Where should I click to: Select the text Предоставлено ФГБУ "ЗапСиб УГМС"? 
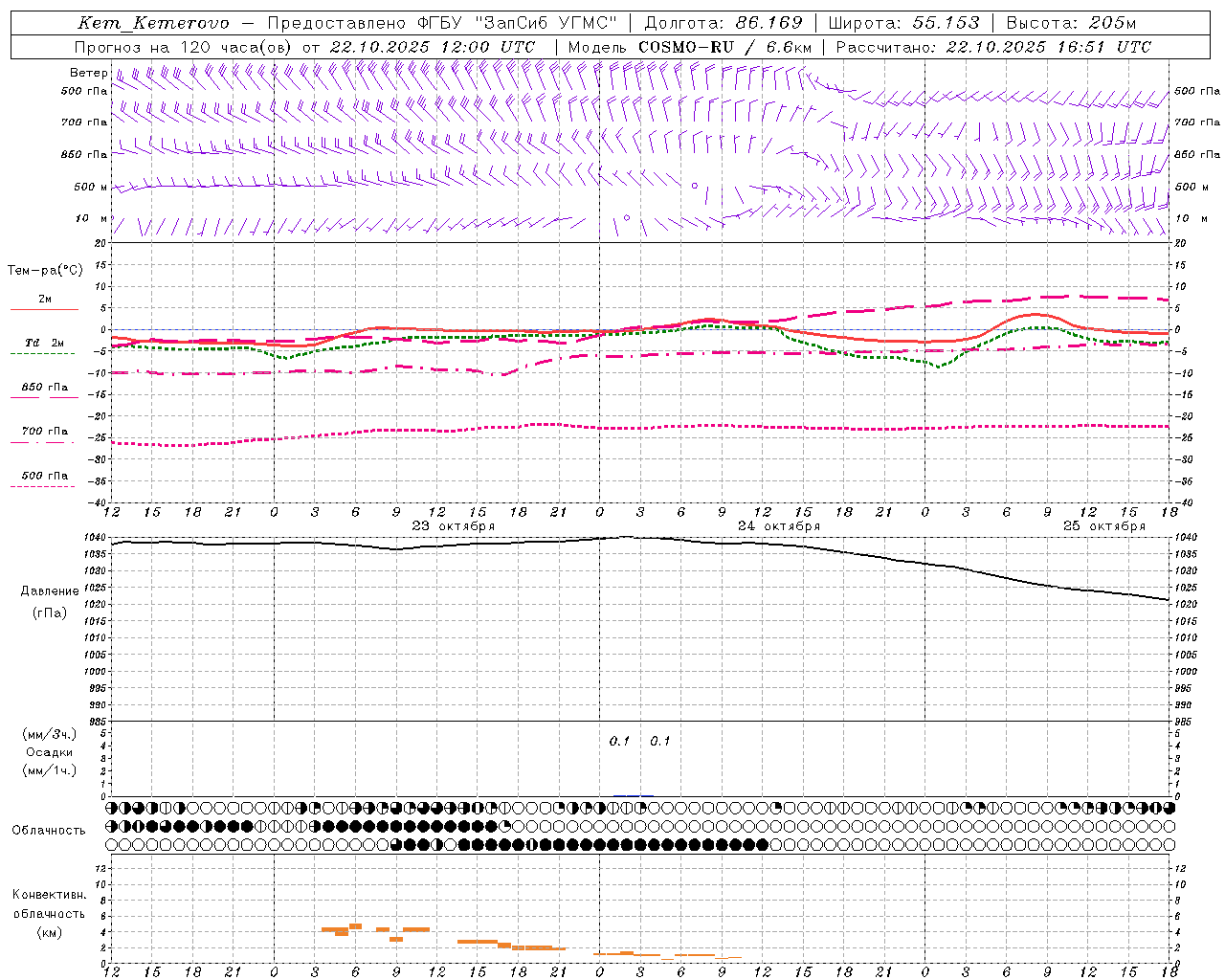click(x=442, y=23)
